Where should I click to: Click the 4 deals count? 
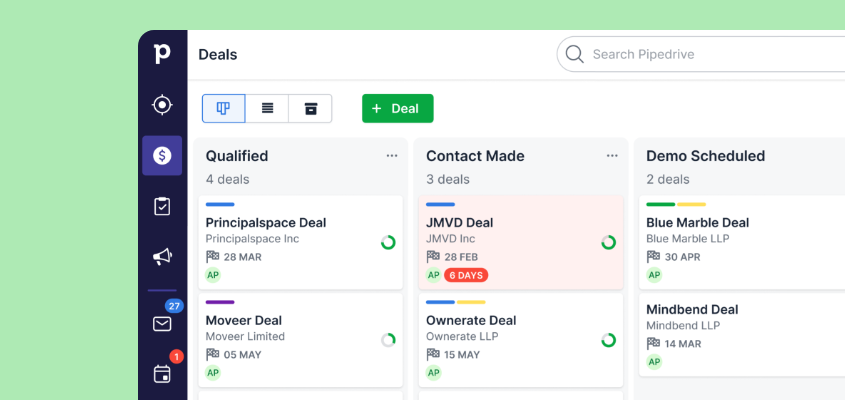(227, 180)
